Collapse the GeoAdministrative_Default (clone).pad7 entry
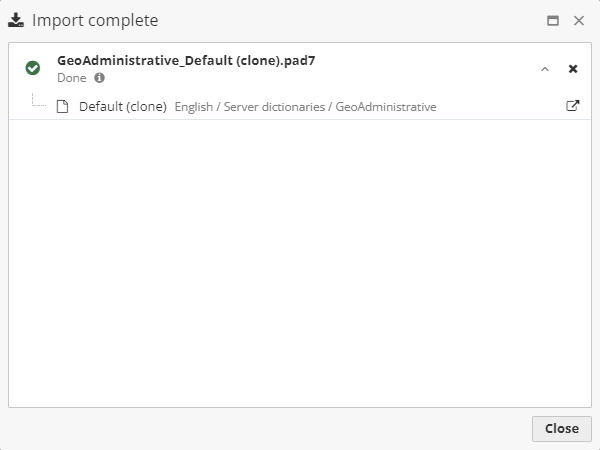Viewport: 600px width, 450px height. (x=545, y=69)
